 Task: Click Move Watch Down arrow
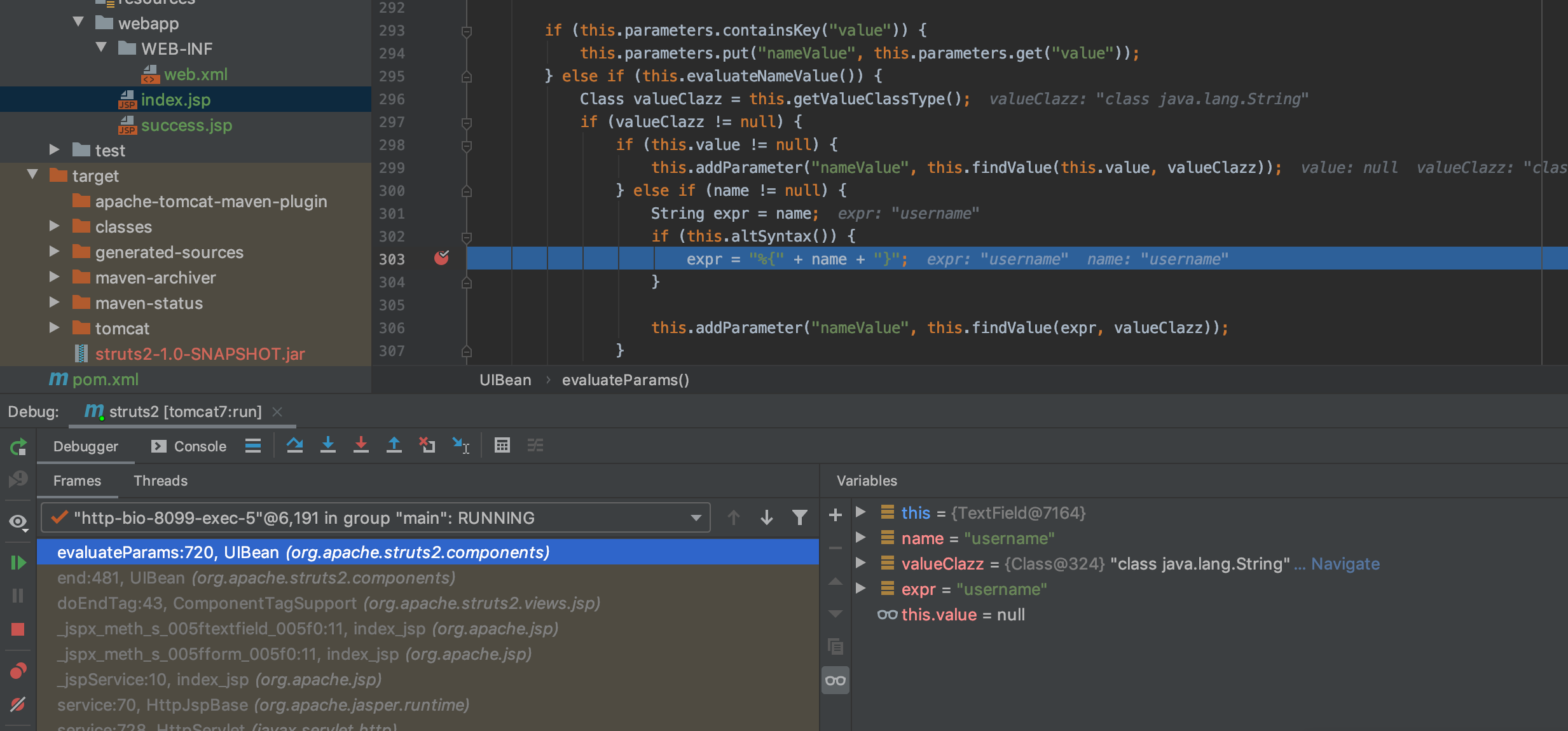pyautogui.click(x=836, y=614)
